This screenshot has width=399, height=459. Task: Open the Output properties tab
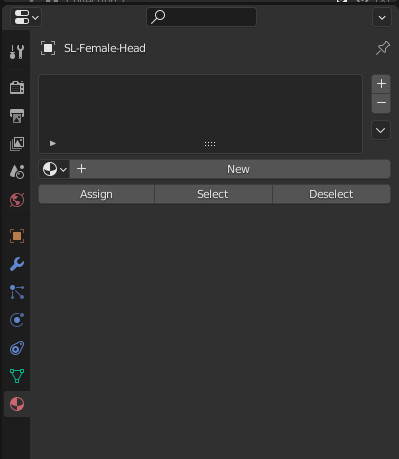[17, 116]
